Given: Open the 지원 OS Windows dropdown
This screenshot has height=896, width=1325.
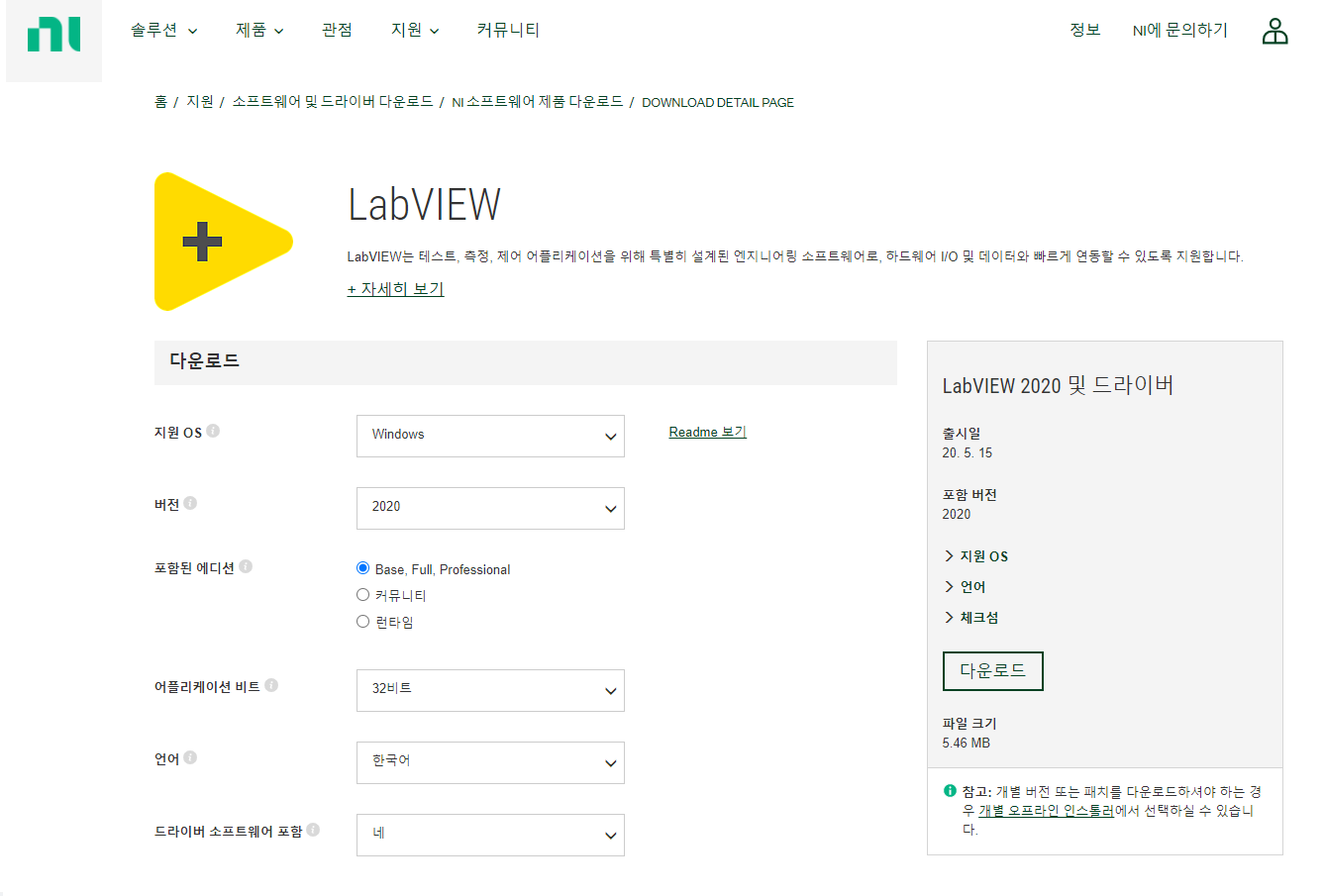Looking at the screenshot, I should (490, 436).
